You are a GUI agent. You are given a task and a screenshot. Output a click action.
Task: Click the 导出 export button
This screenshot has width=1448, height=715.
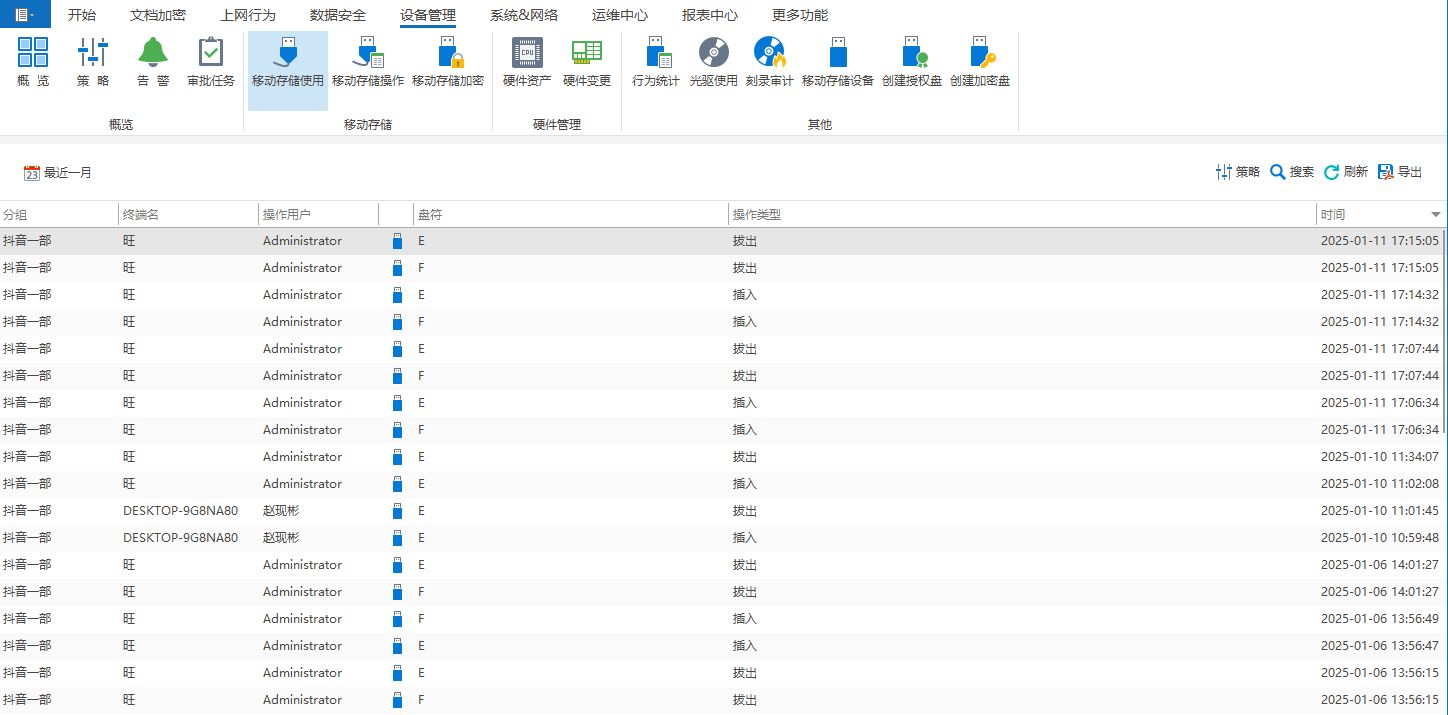1400,172
